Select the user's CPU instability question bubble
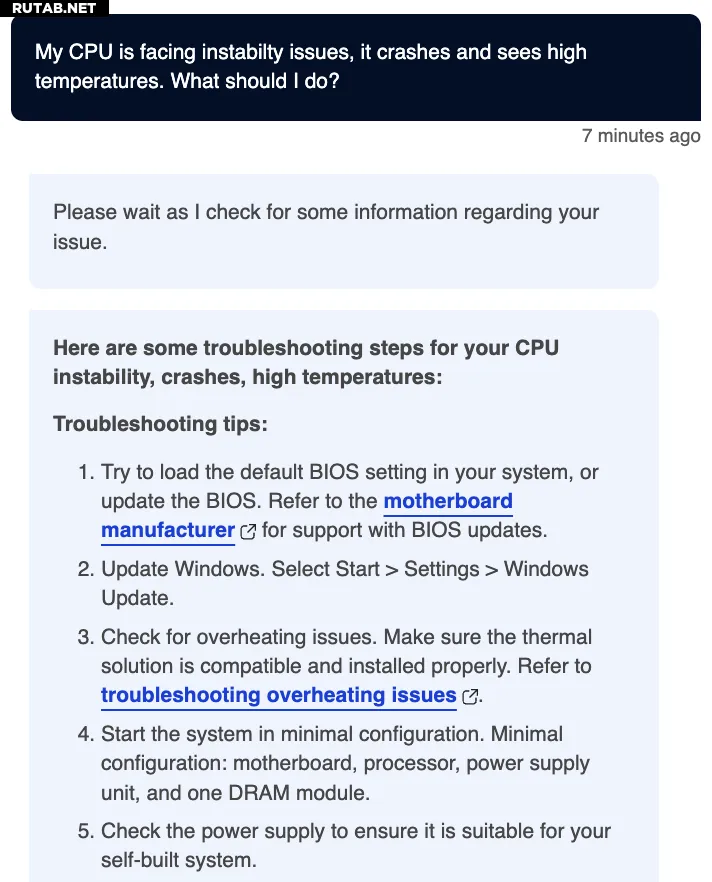 [355, 66]
